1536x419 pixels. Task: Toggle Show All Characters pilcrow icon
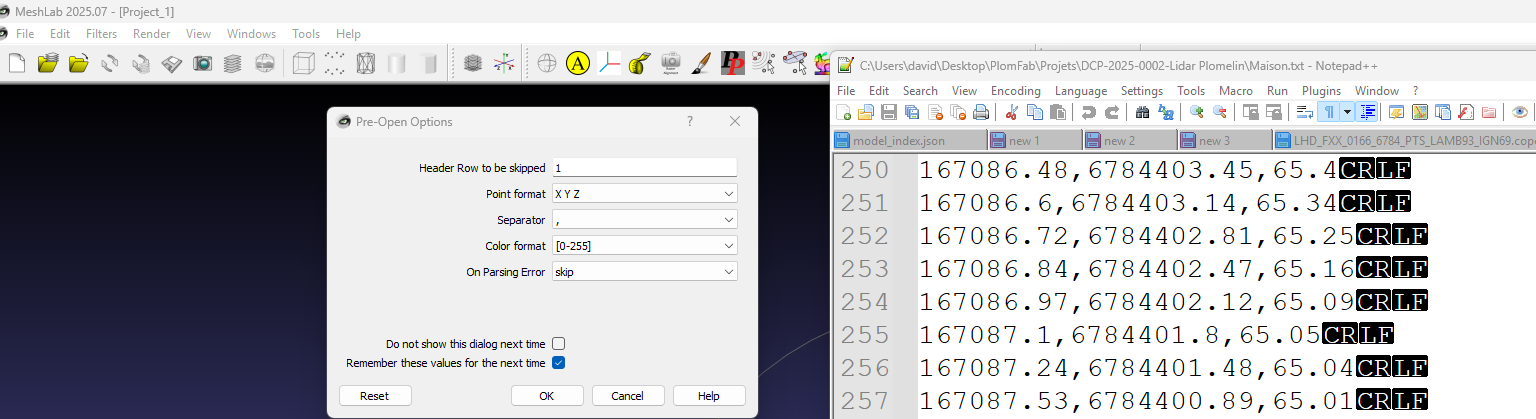[x=1329, y=112]
